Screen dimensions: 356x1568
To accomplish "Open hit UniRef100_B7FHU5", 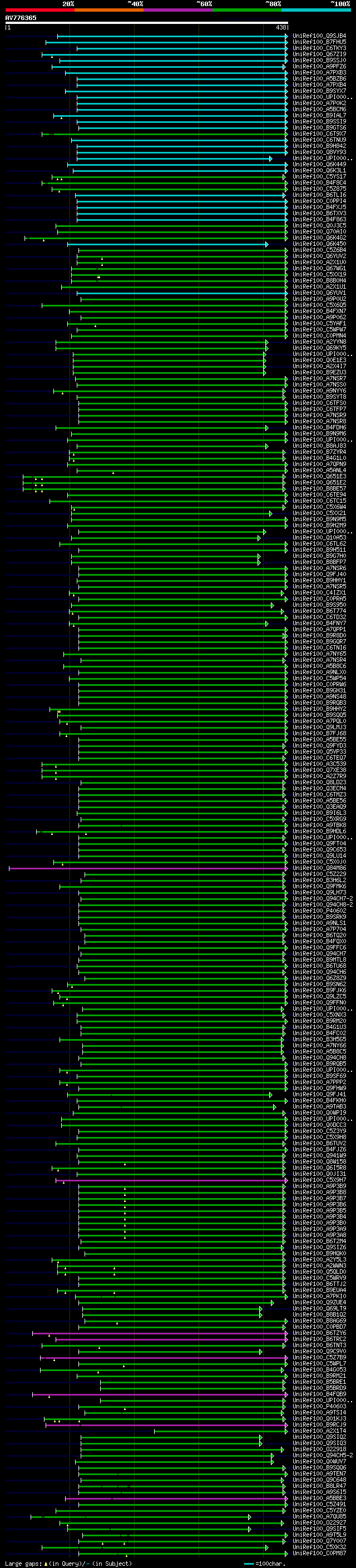I will [319, 42].
